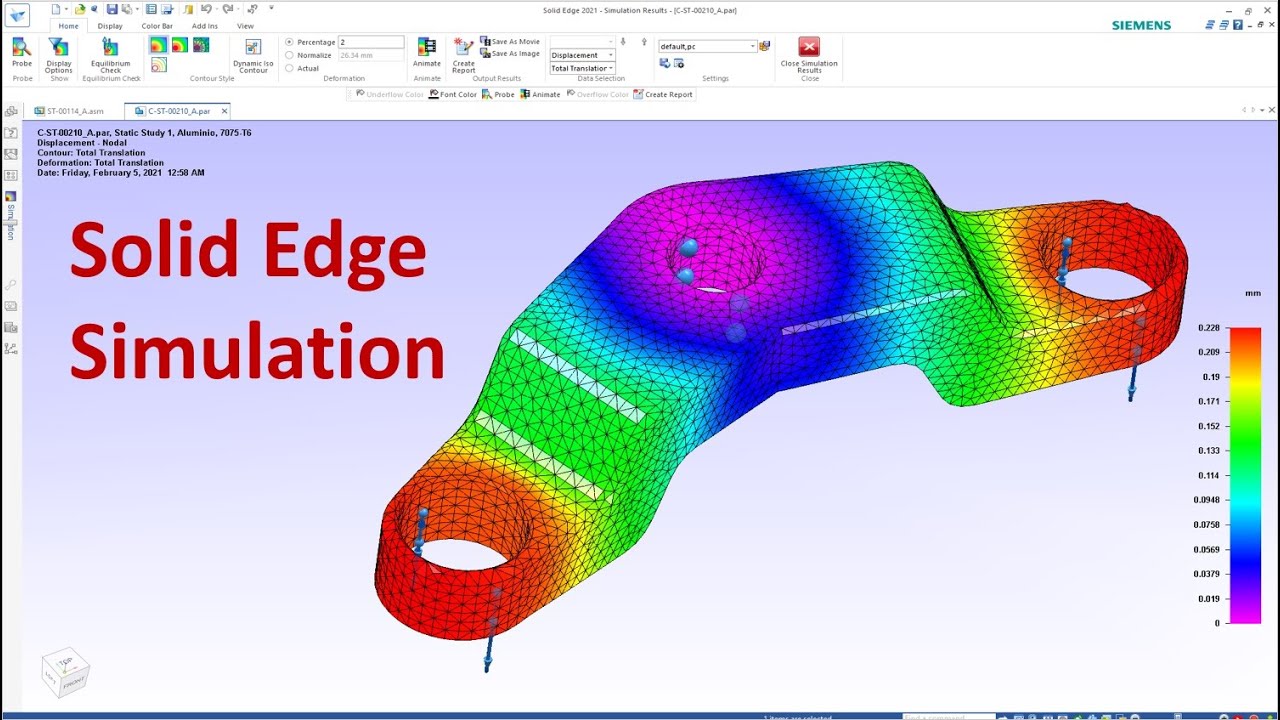Click the down arrow in Data Selection
Screen dimensions: 1280x720
click(x=623, y=42)
